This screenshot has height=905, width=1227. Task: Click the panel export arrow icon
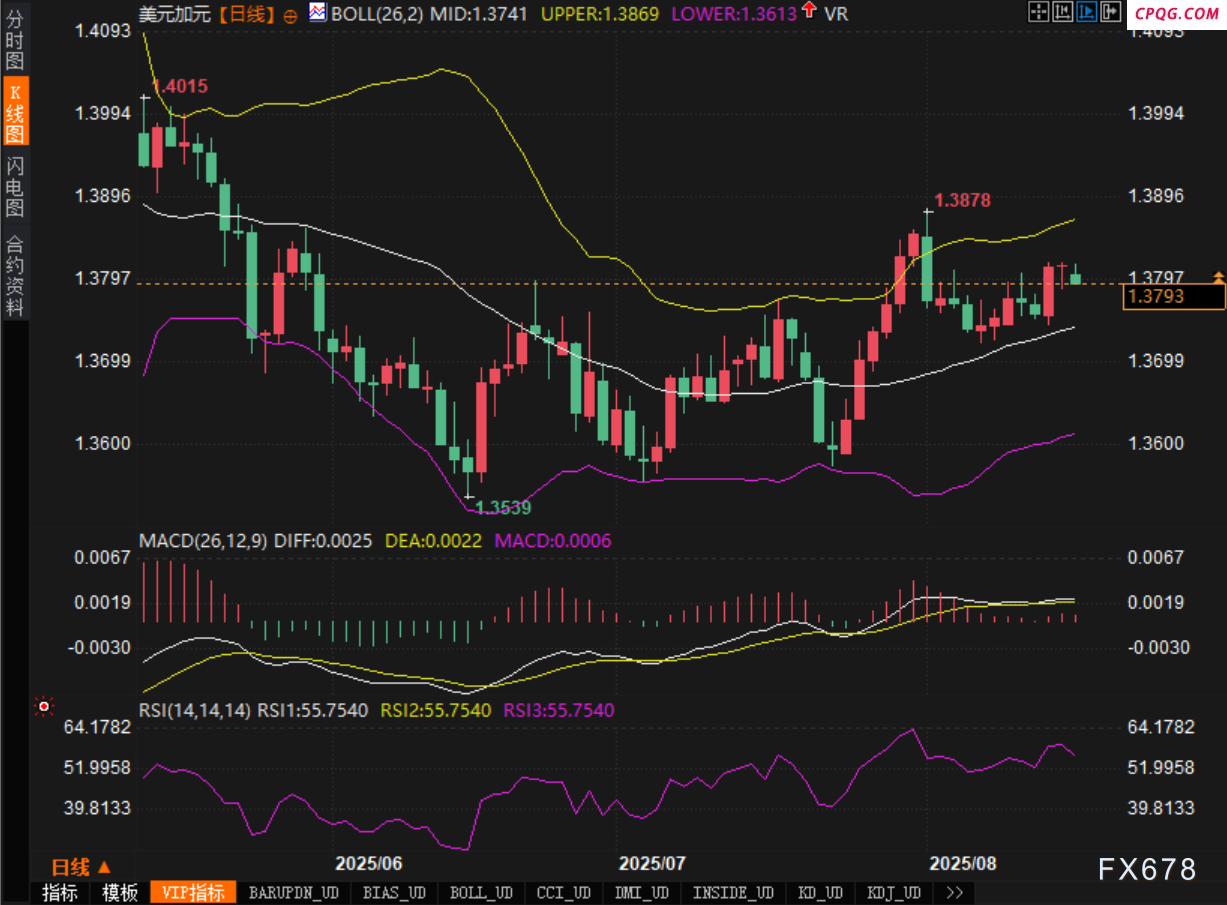pos(1110,12)
